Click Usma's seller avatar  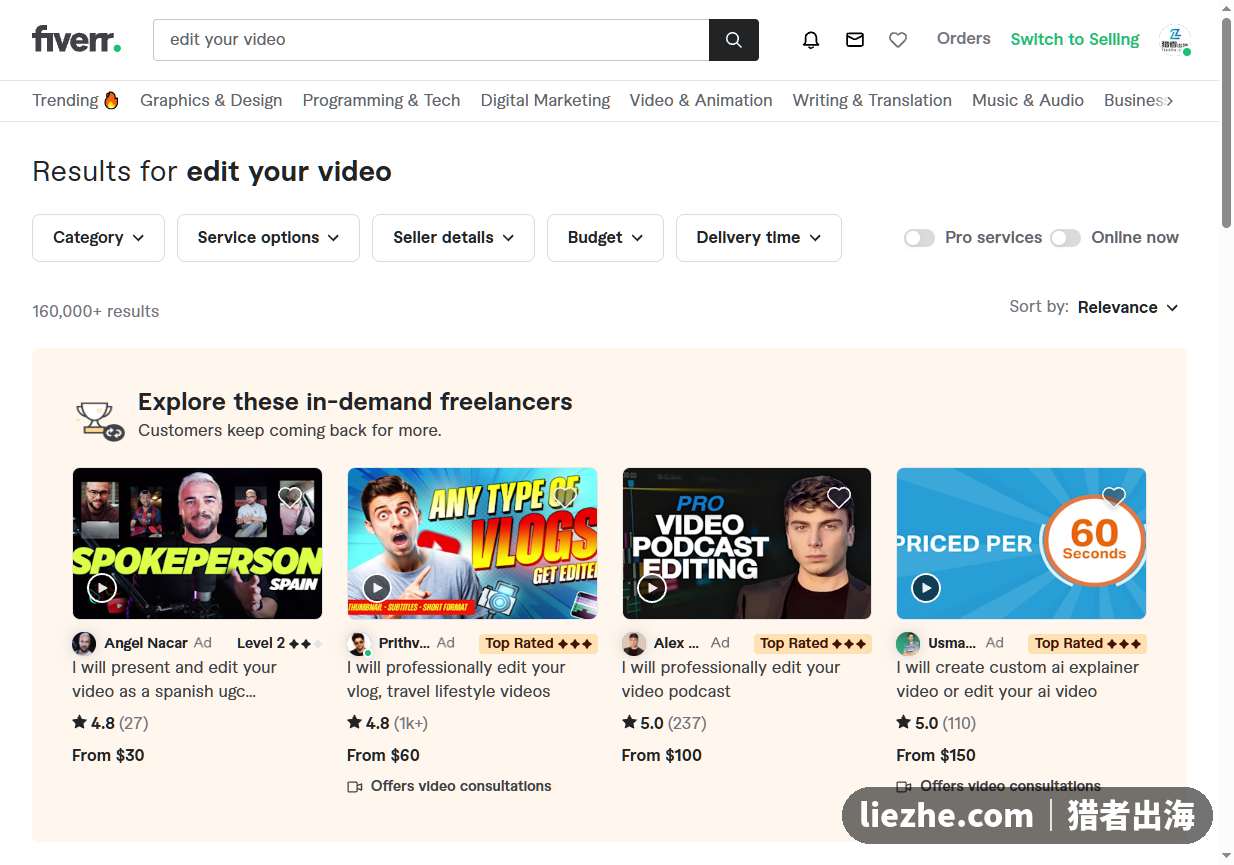(x=908, y=643)
